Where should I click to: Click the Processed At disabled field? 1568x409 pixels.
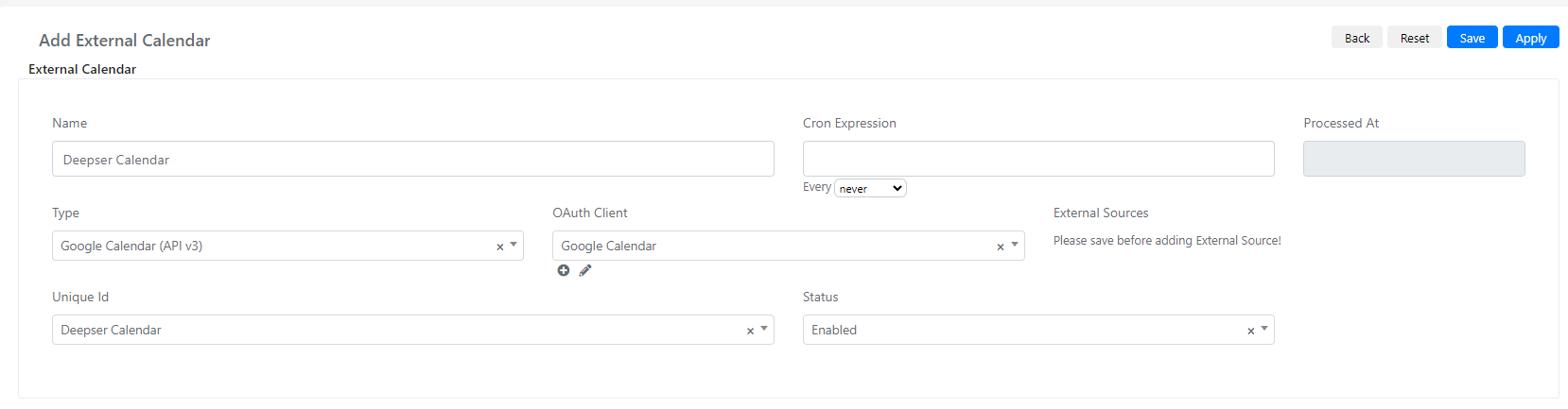[1414, 159]
